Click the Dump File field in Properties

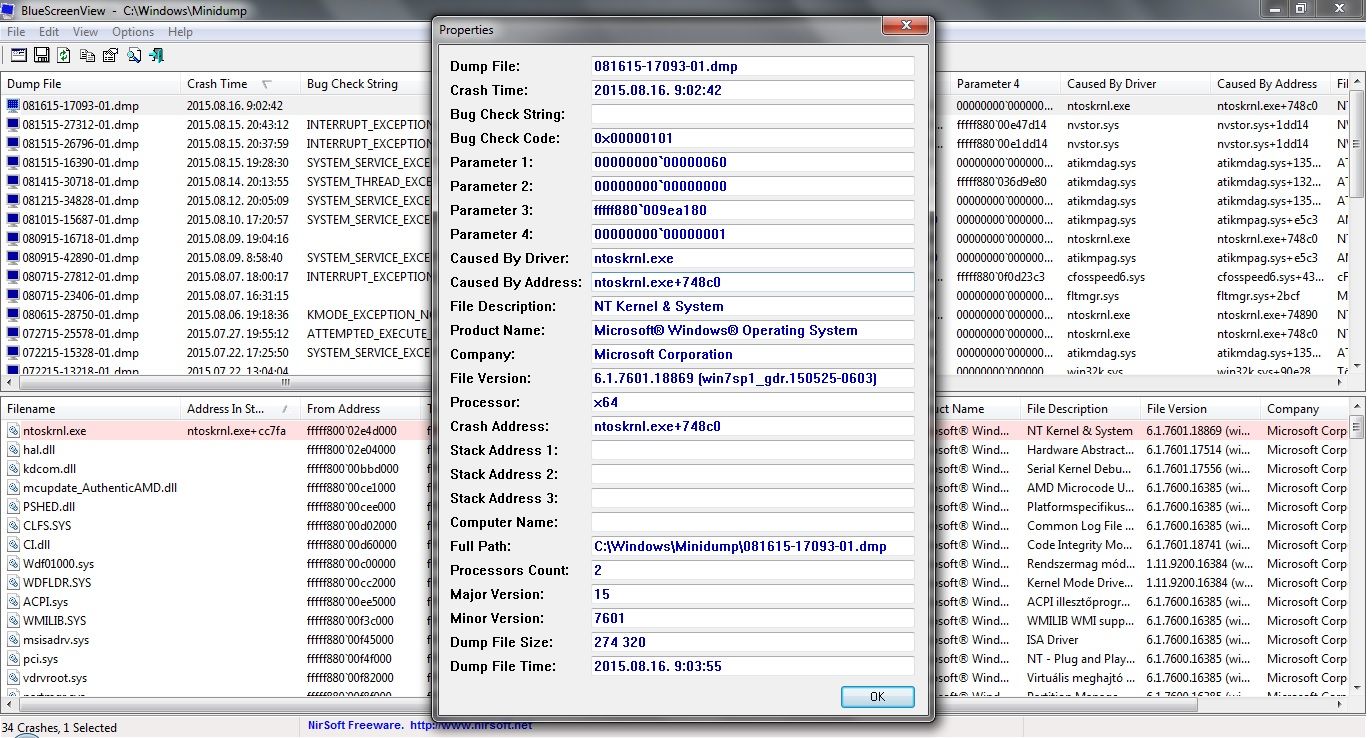point(752,66)
